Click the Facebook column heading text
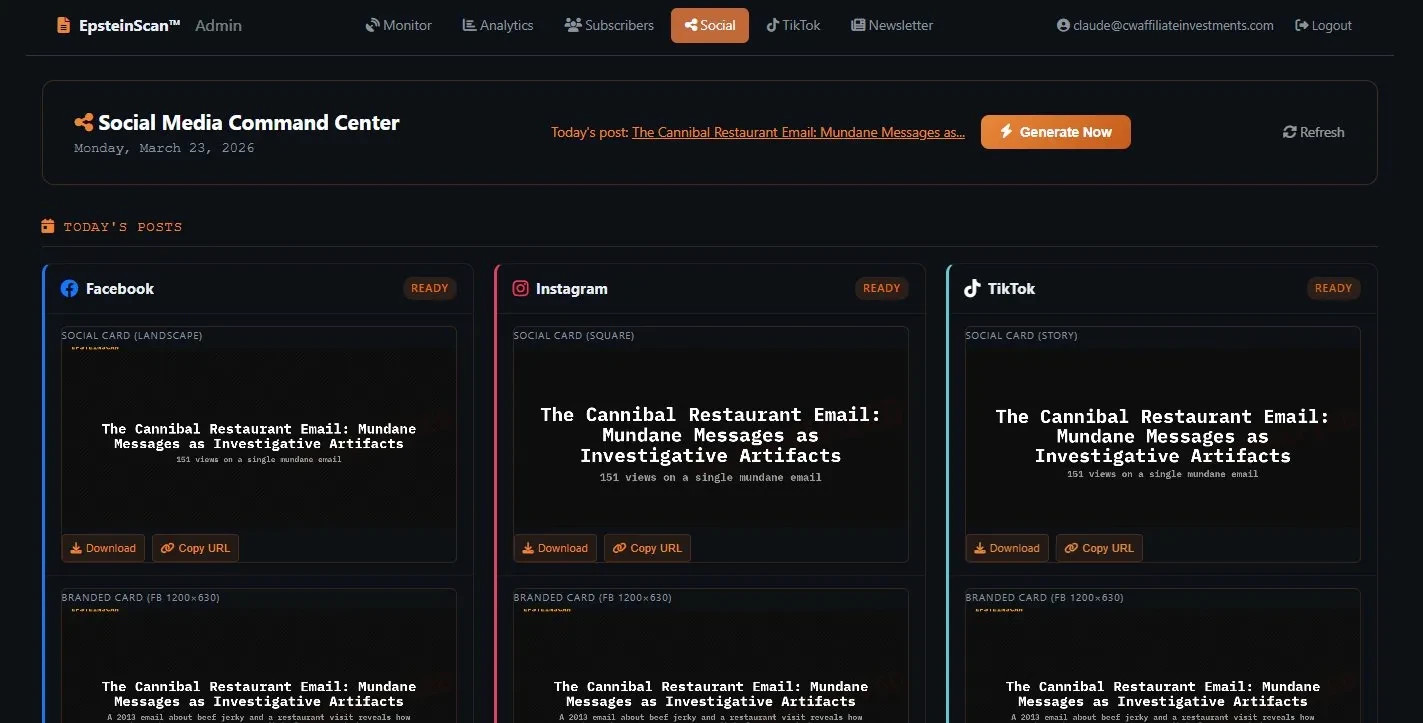 (120, 288)
